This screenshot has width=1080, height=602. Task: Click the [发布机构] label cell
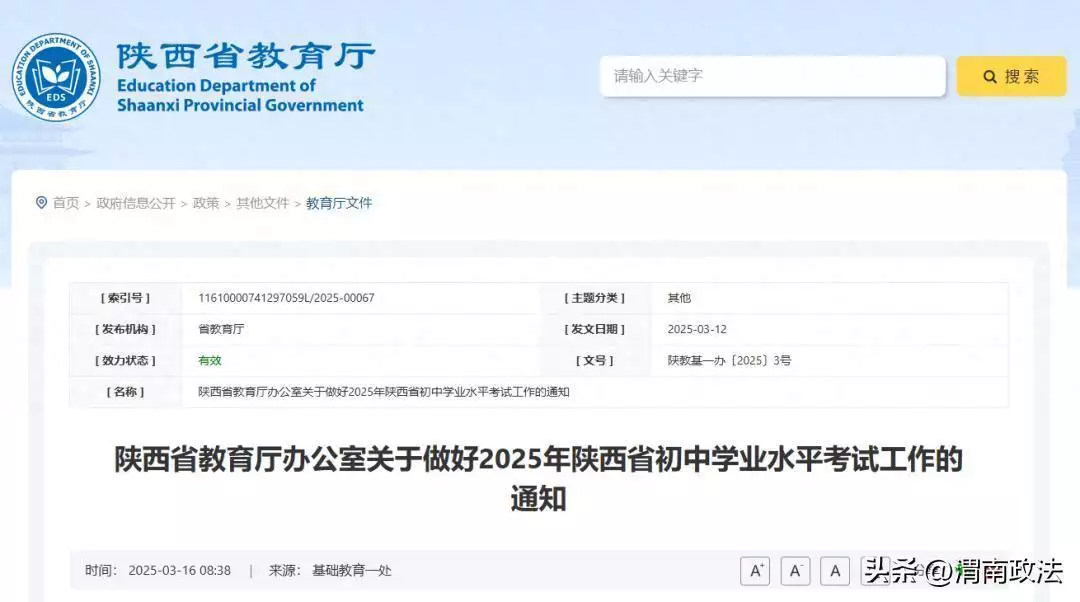(x=125, y=329)
